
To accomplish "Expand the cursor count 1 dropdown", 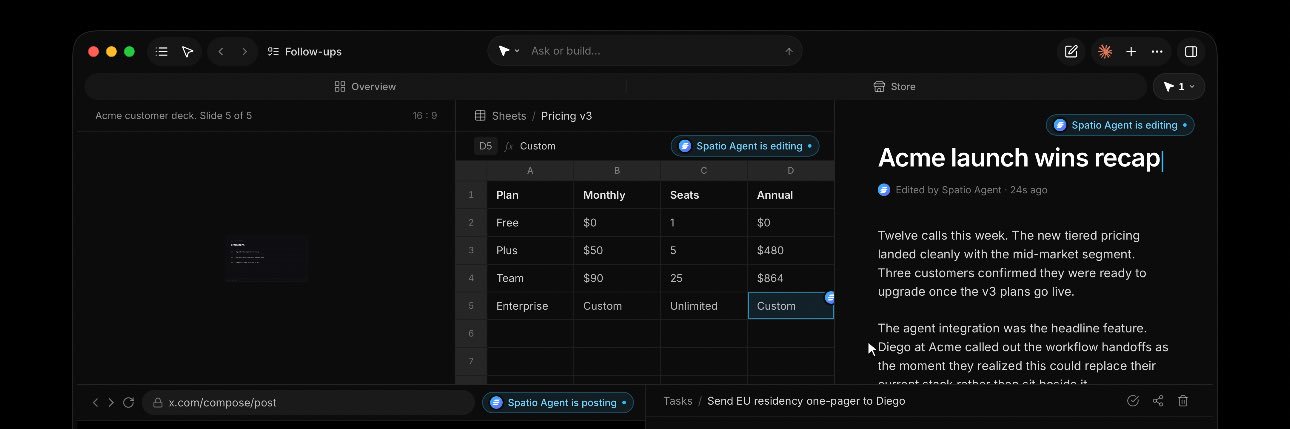I will point(1179,87).
